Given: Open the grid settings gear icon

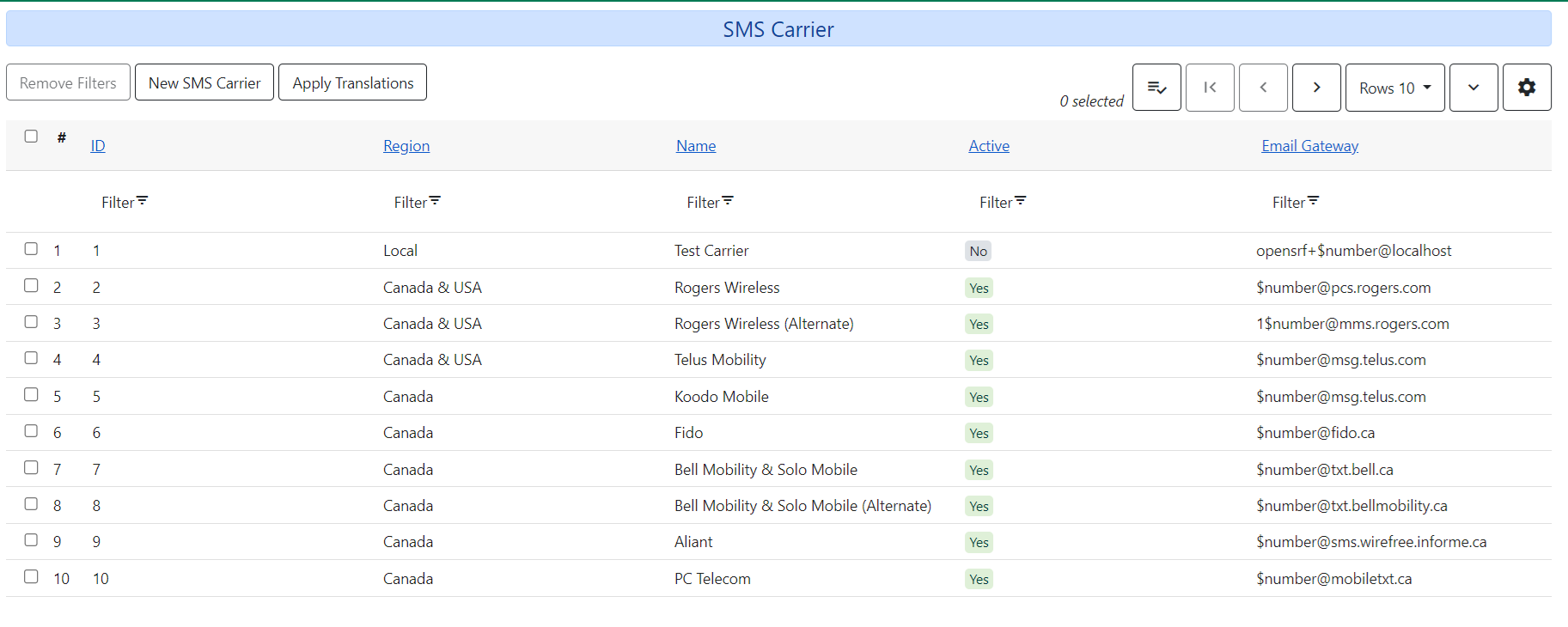Looking at the screenshot, I should pos(1526,88).
